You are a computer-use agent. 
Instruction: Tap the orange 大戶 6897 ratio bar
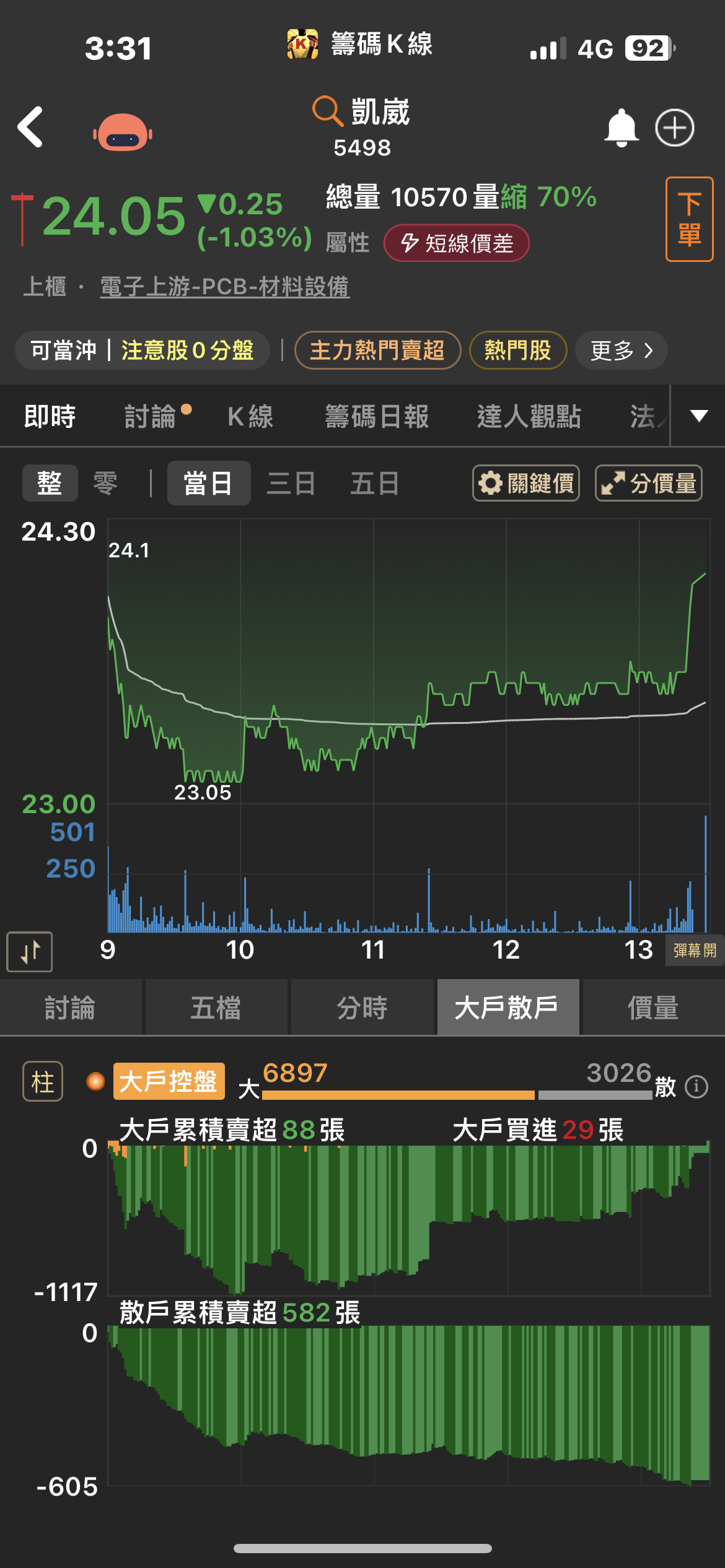[398, 1095]
